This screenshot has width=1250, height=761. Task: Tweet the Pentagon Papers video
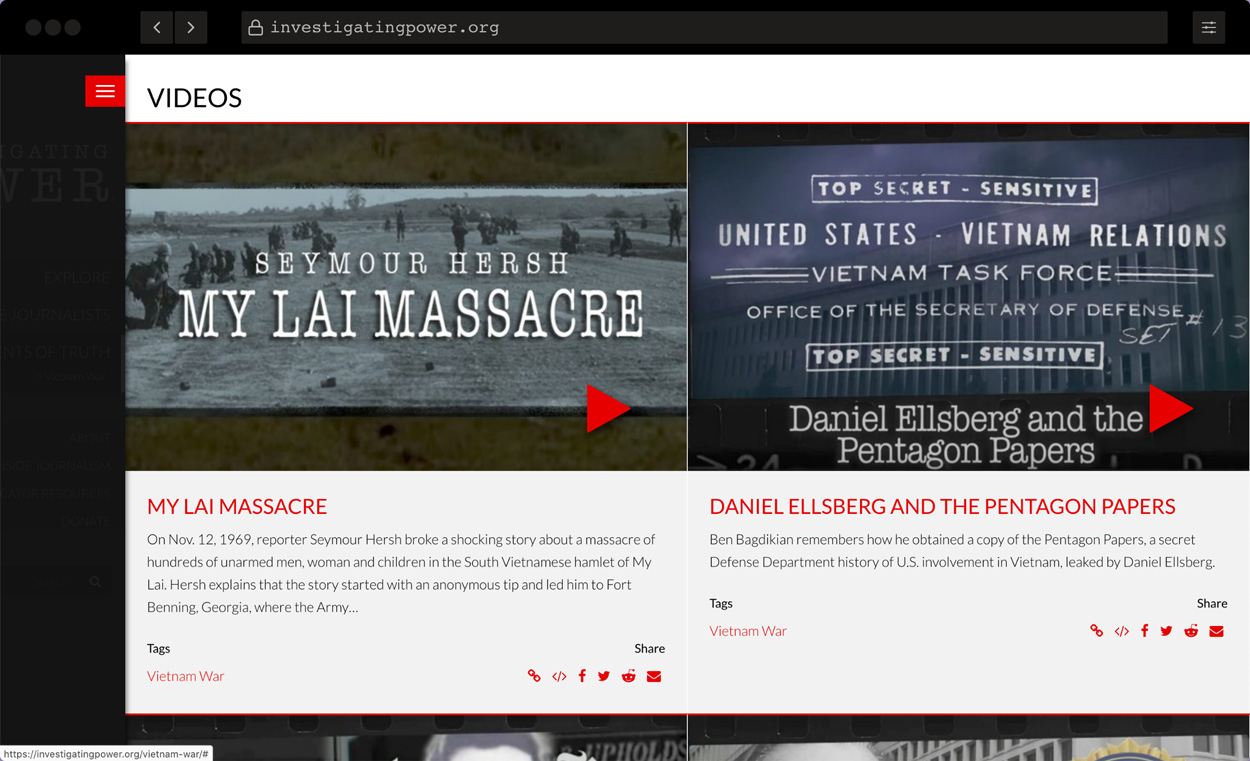tap(1166, 631)
